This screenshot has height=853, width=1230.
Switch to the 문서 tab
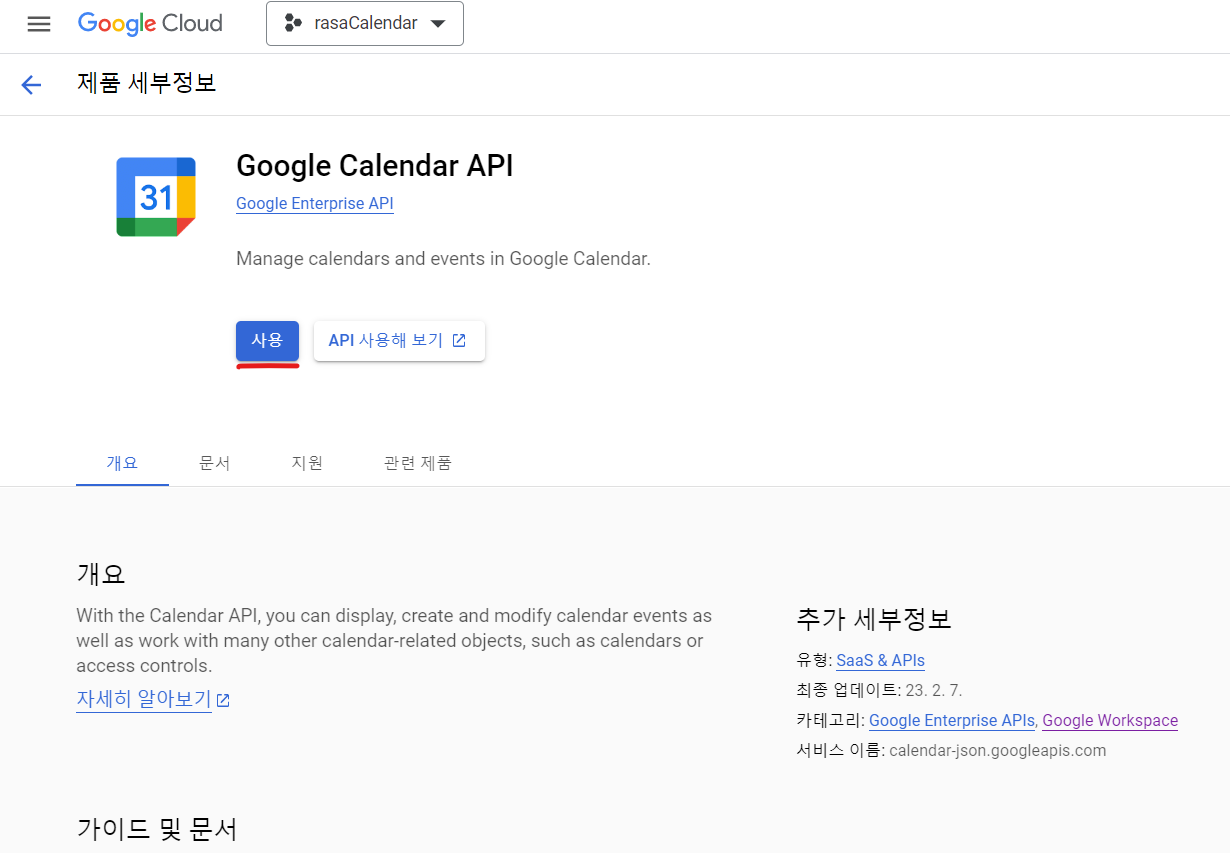(215, 463)
